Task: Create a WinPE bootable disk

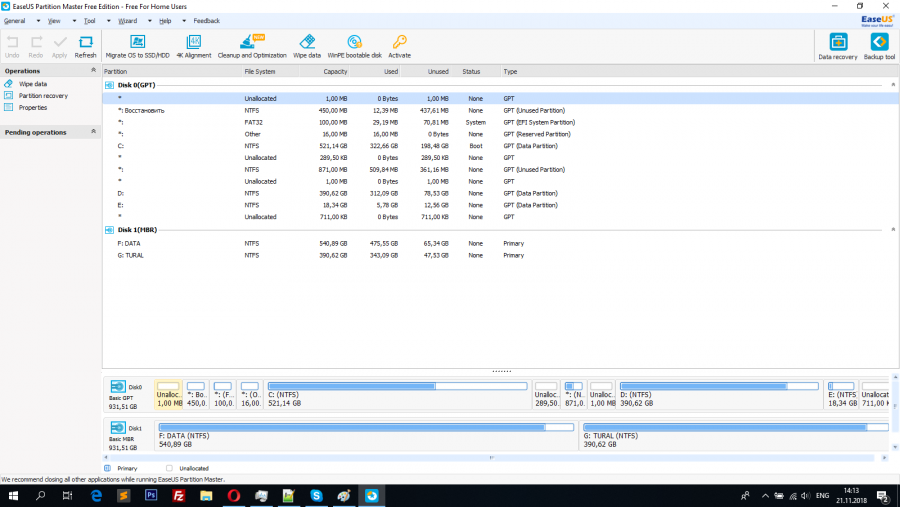Action: coord(355,47)
